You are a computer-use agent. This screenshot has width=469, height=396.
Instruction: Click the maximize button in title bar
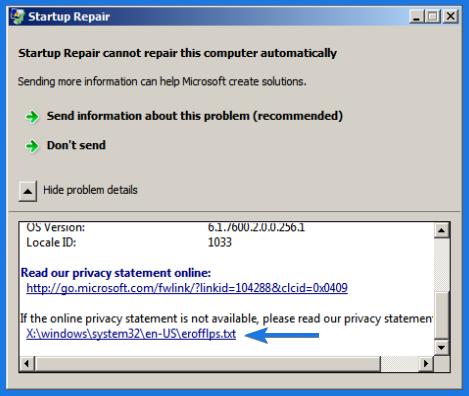433,16
